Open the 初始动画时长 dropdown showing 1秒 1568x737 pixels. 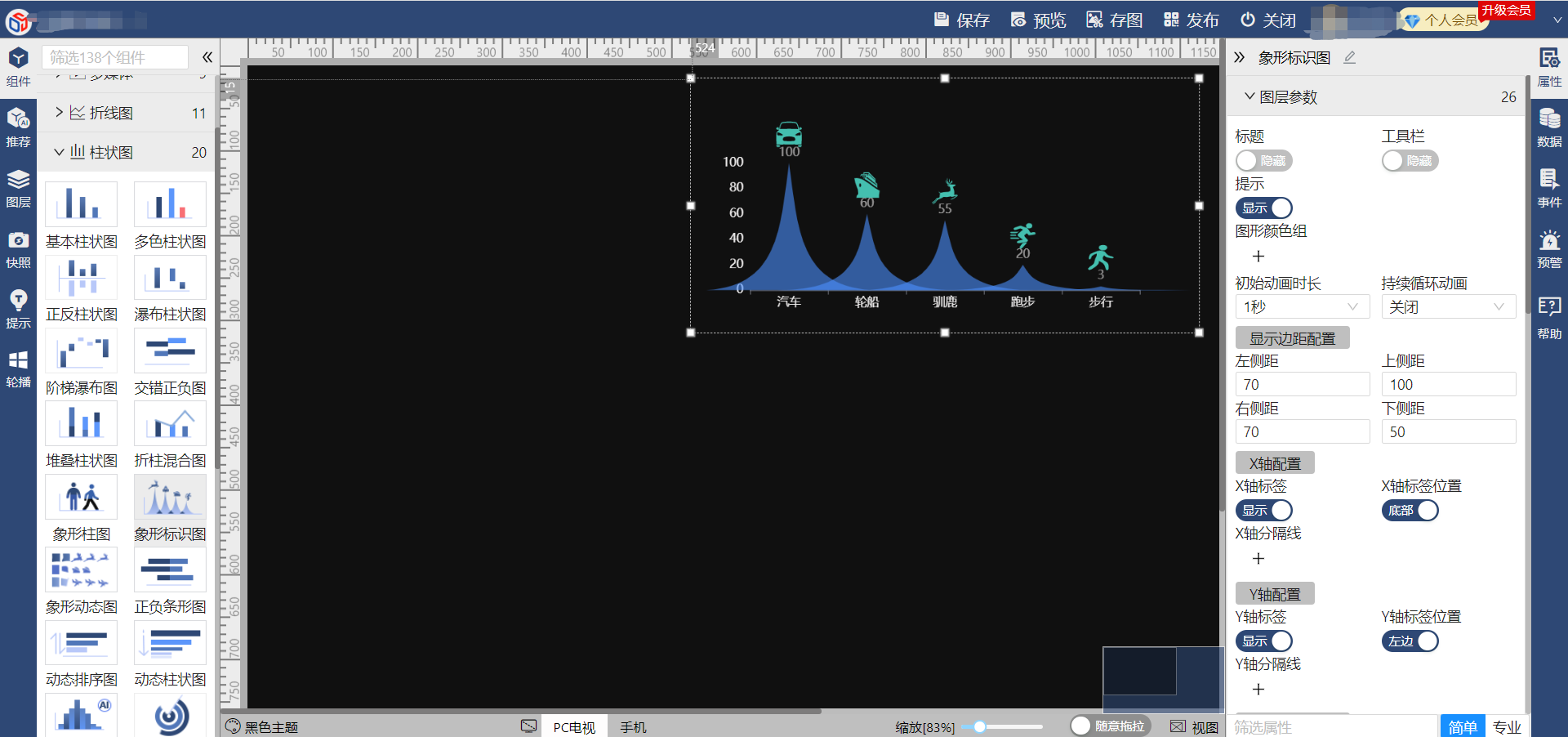click(x=1302, y=306)
